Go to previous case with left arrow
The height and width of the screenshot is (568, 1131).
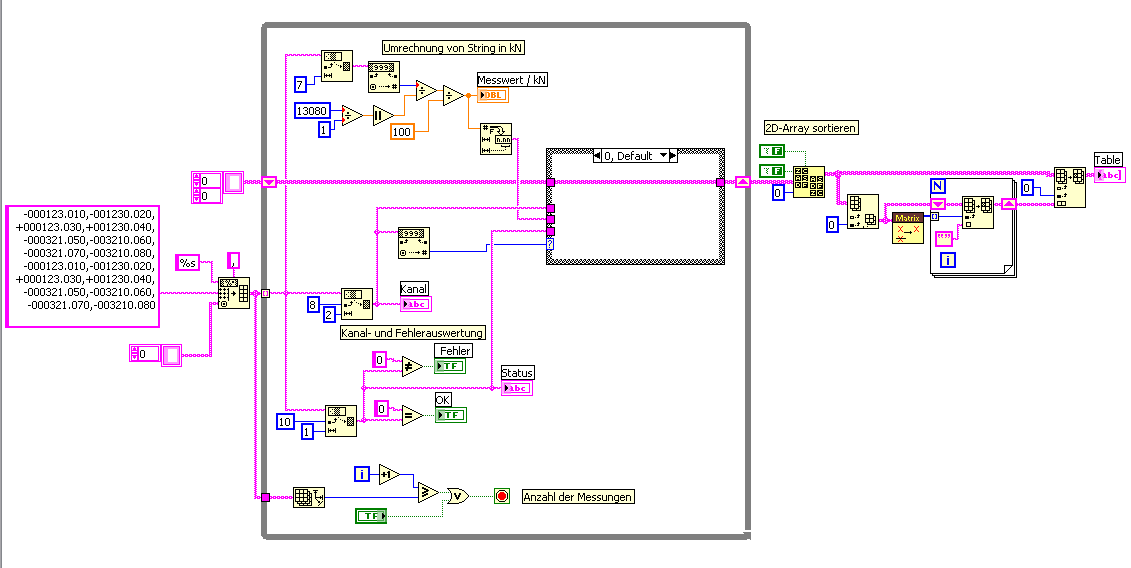coord(597,156)
